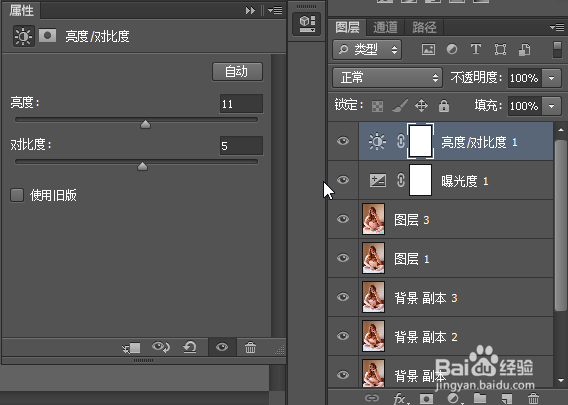The image size is (568, 405).
Task: Hide the bottom 背景 副本 layer
Action: (343, 375)
